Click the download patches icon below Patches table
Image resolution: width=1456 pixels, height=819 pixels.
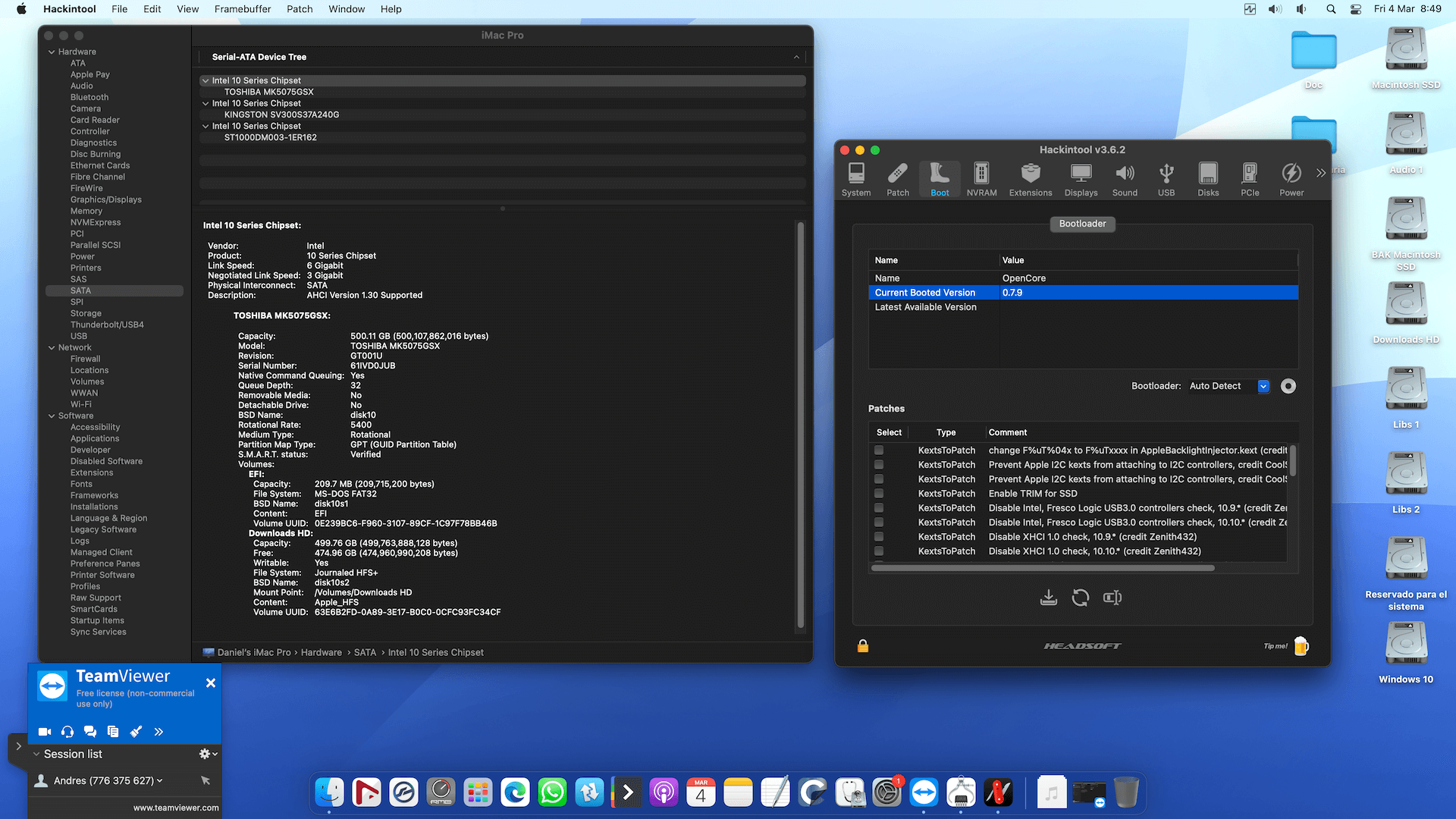coord(1049,598)
